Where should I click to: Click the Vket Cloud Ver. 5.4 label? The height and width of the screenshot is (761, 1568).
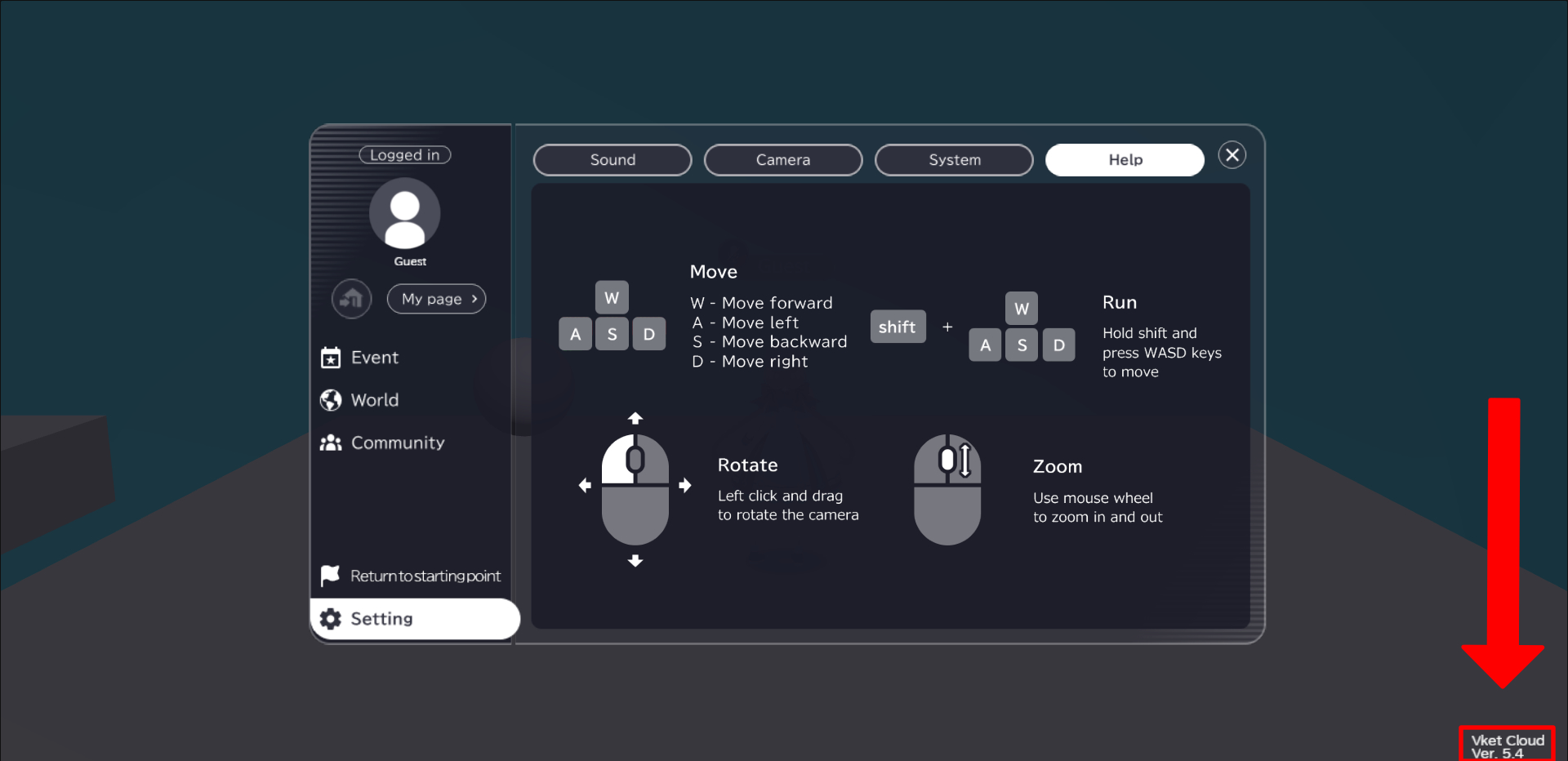tap(1507, 744)
